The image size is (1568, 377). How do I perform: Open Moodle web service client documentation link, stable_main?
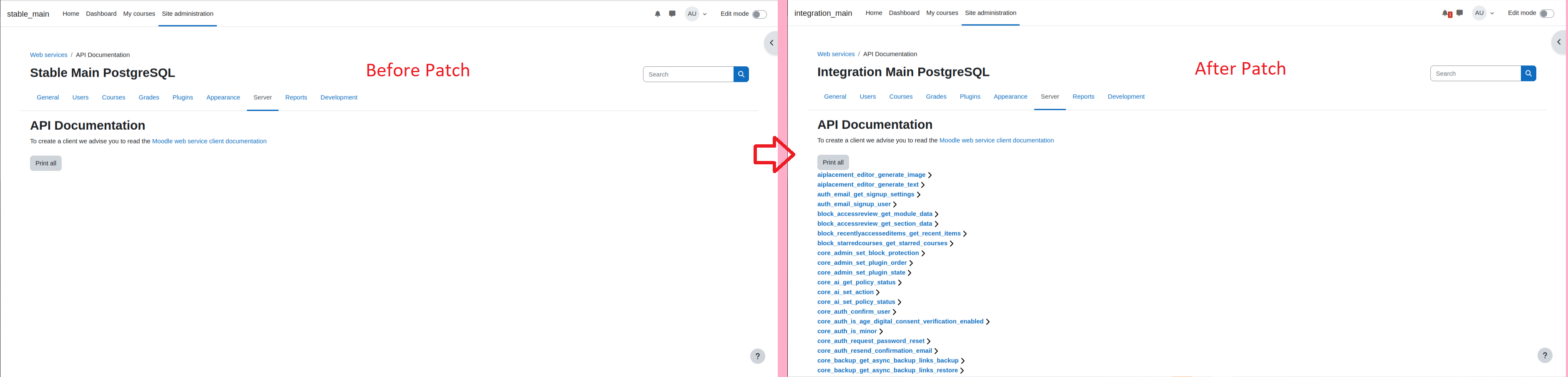pos(209,141)
